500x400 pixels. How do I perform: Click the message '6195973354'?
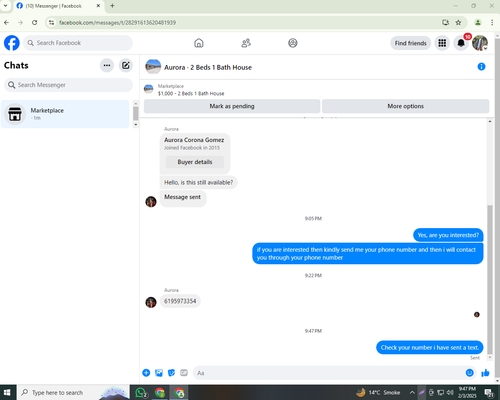180,301
